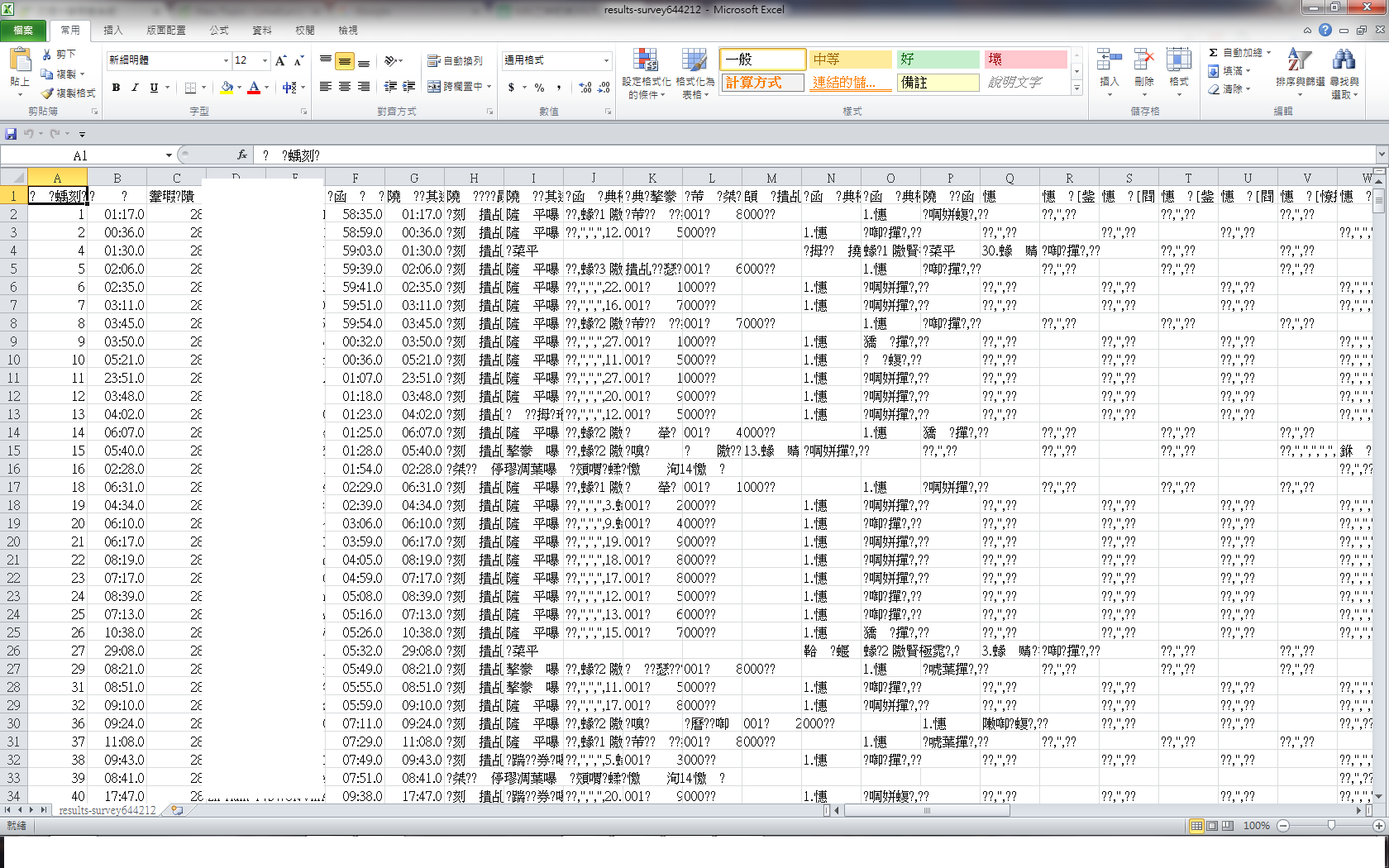Click the zoom slider in status bar

[1330, 825]
